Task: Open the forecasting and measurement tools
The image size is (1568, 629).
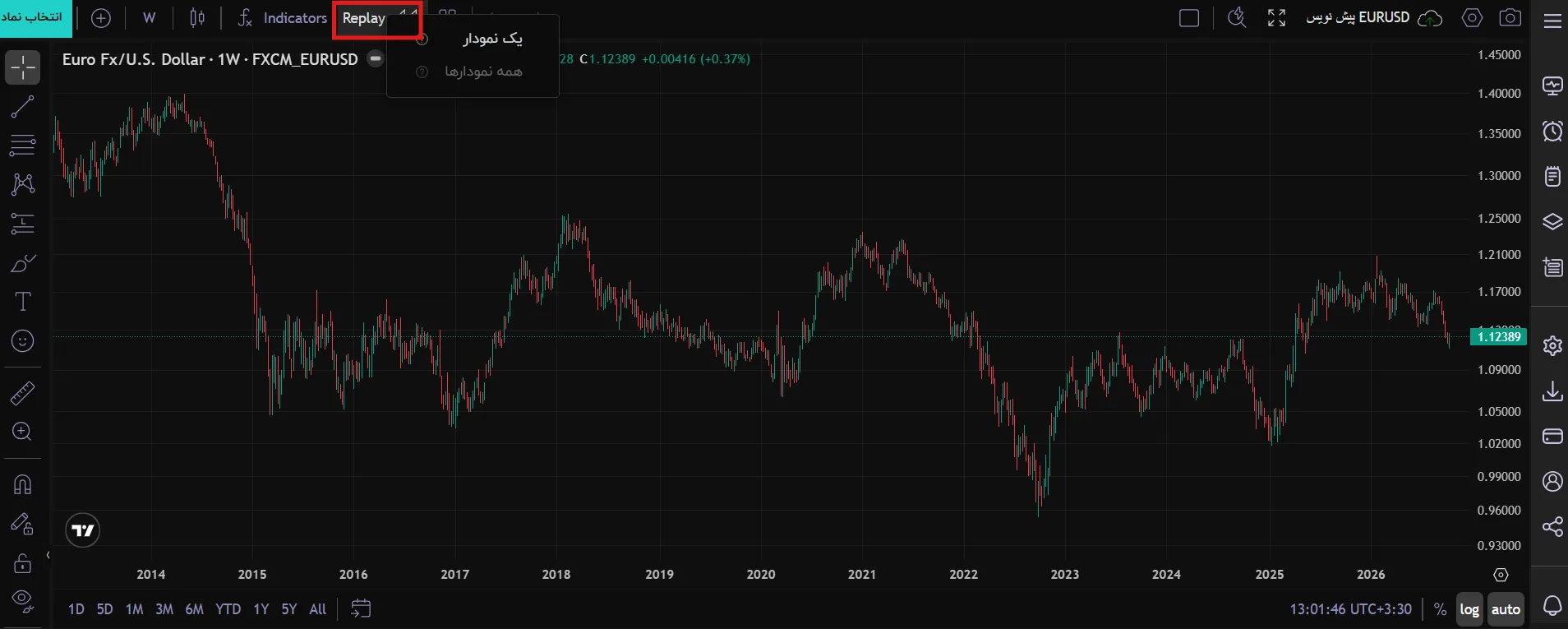Action: point(23,223)
